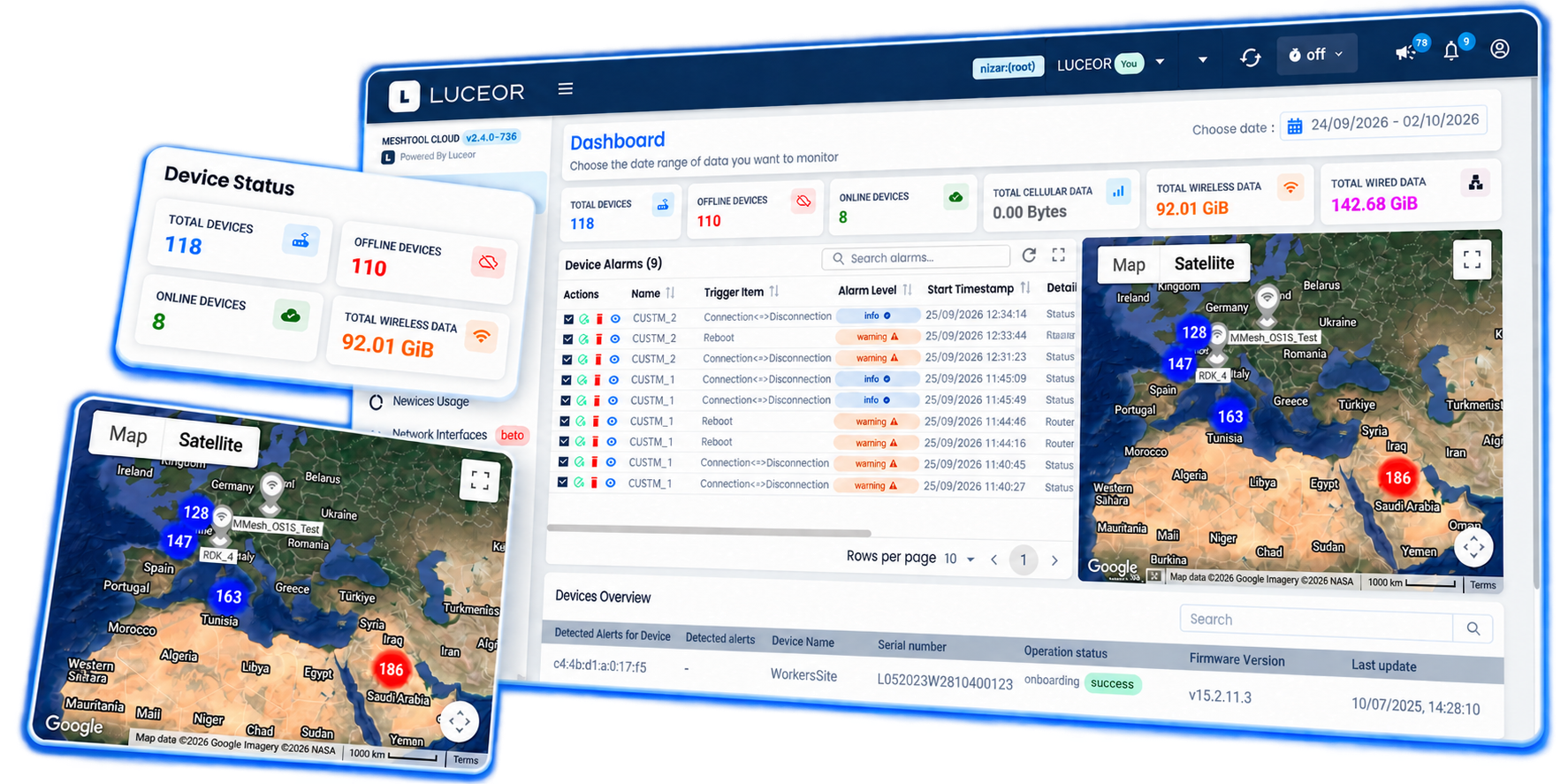Screen dimensions: 1568x784
Task: Click the eye icon on the 12:31:23 alarm
Action: (613, 360)
